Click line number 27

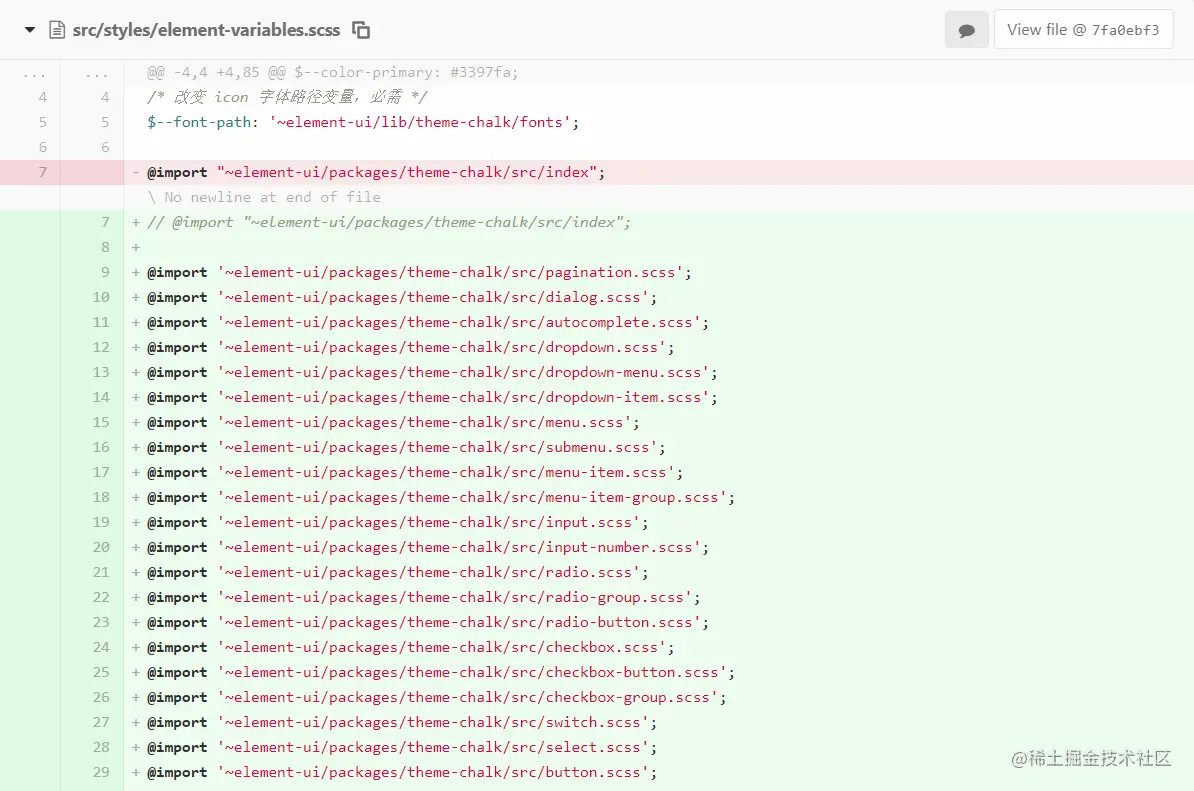coord(101,722)
